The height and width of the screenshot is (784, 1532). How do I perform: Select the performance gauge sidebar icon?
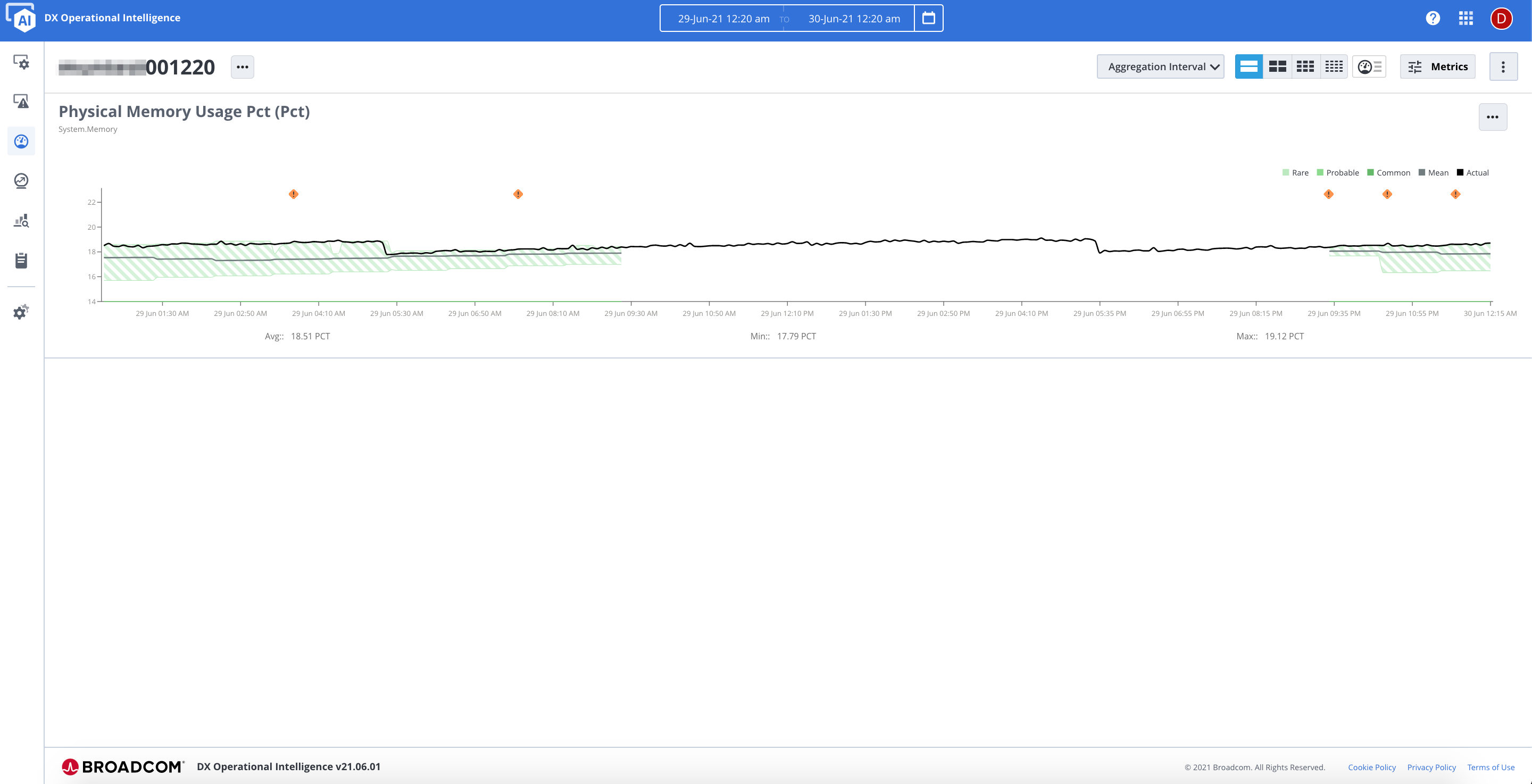point(21,141)
